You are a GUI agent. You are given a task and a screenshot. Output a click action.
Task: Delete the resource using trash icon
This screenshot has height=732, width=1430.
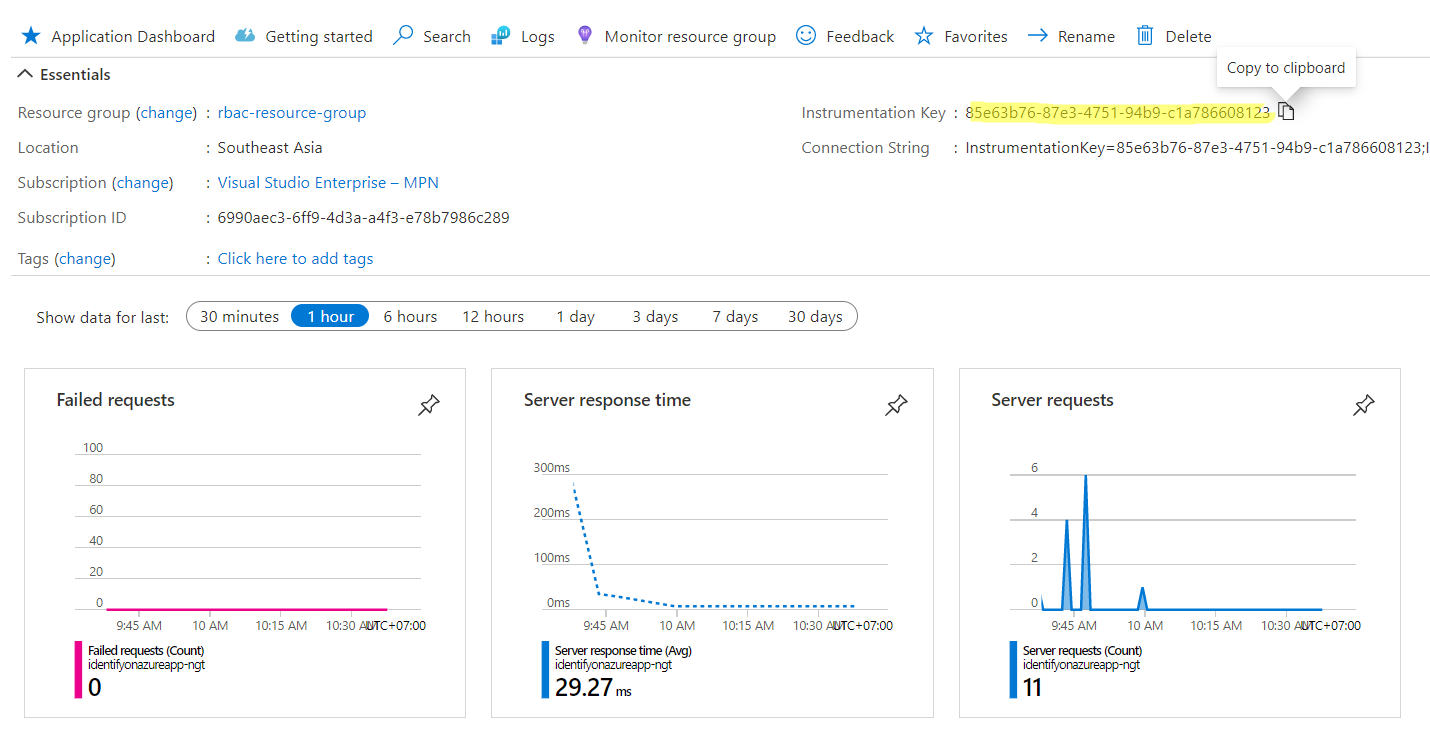point(1145,36)
